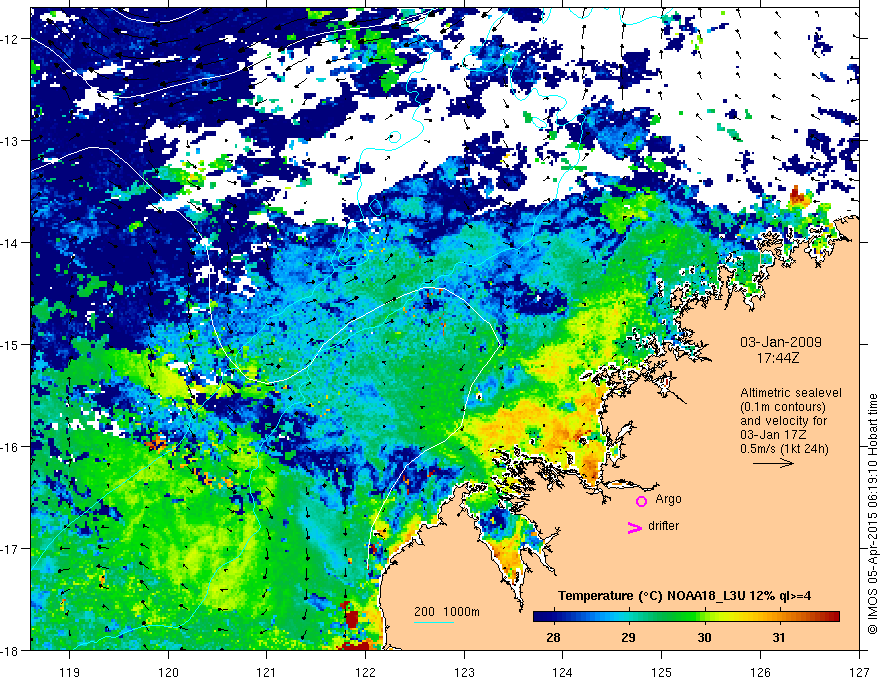Click the latitude axis label -13

point(10,141)
